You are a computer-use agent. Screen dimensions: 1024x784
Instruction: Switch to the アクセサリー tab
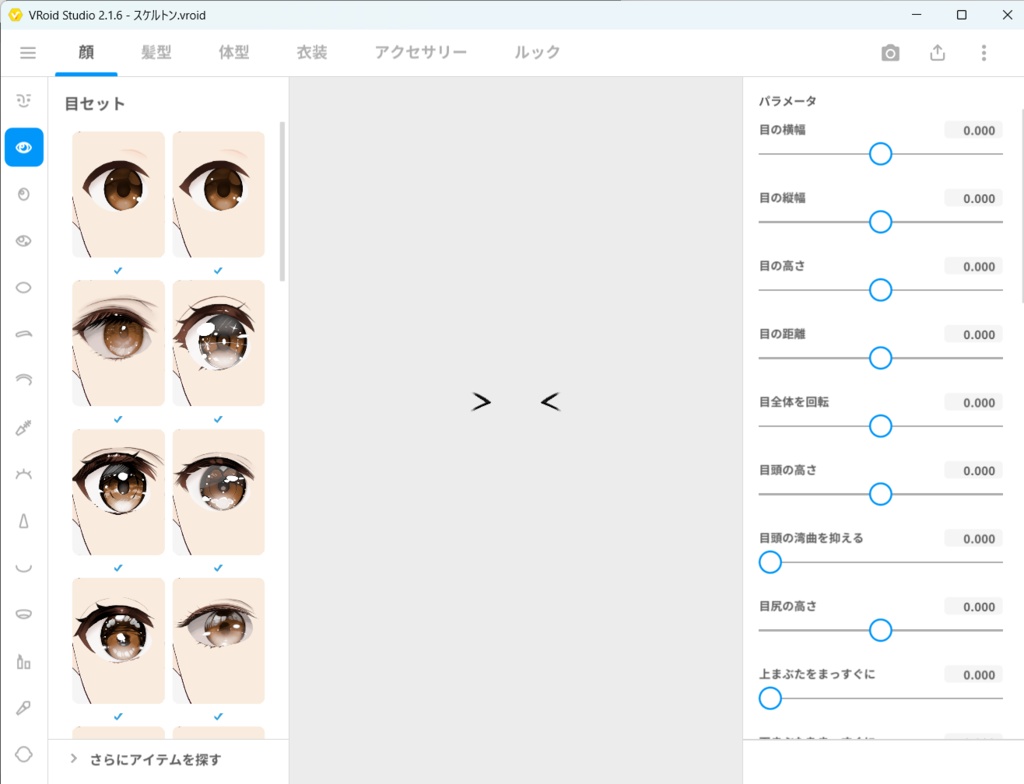421,52
